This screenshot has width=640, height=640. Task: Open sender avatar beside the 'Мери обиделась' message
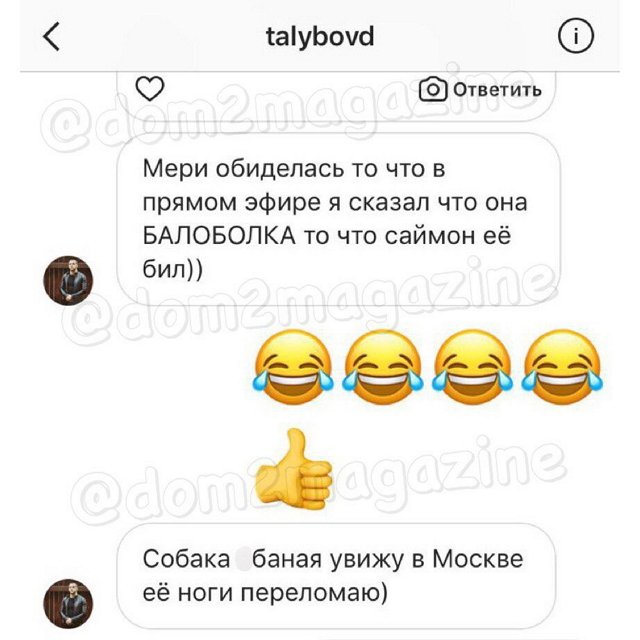(68, 280)
